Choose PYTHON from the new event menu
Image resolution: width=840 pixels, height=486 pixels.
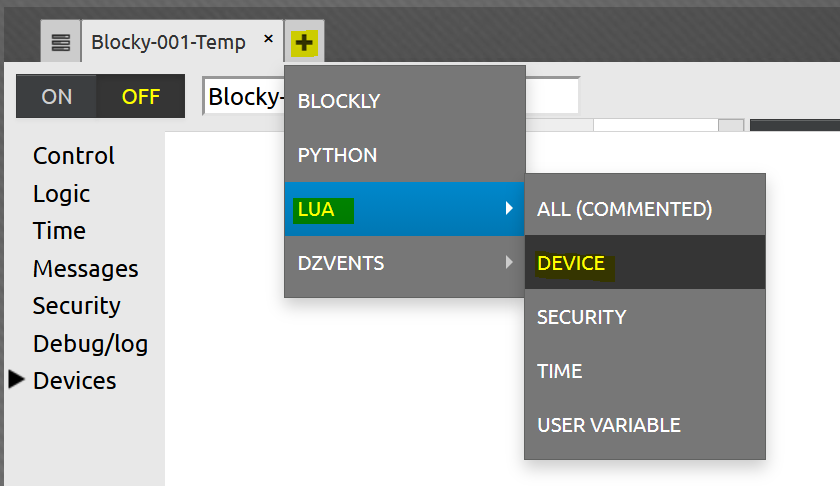tap(338, 155)
